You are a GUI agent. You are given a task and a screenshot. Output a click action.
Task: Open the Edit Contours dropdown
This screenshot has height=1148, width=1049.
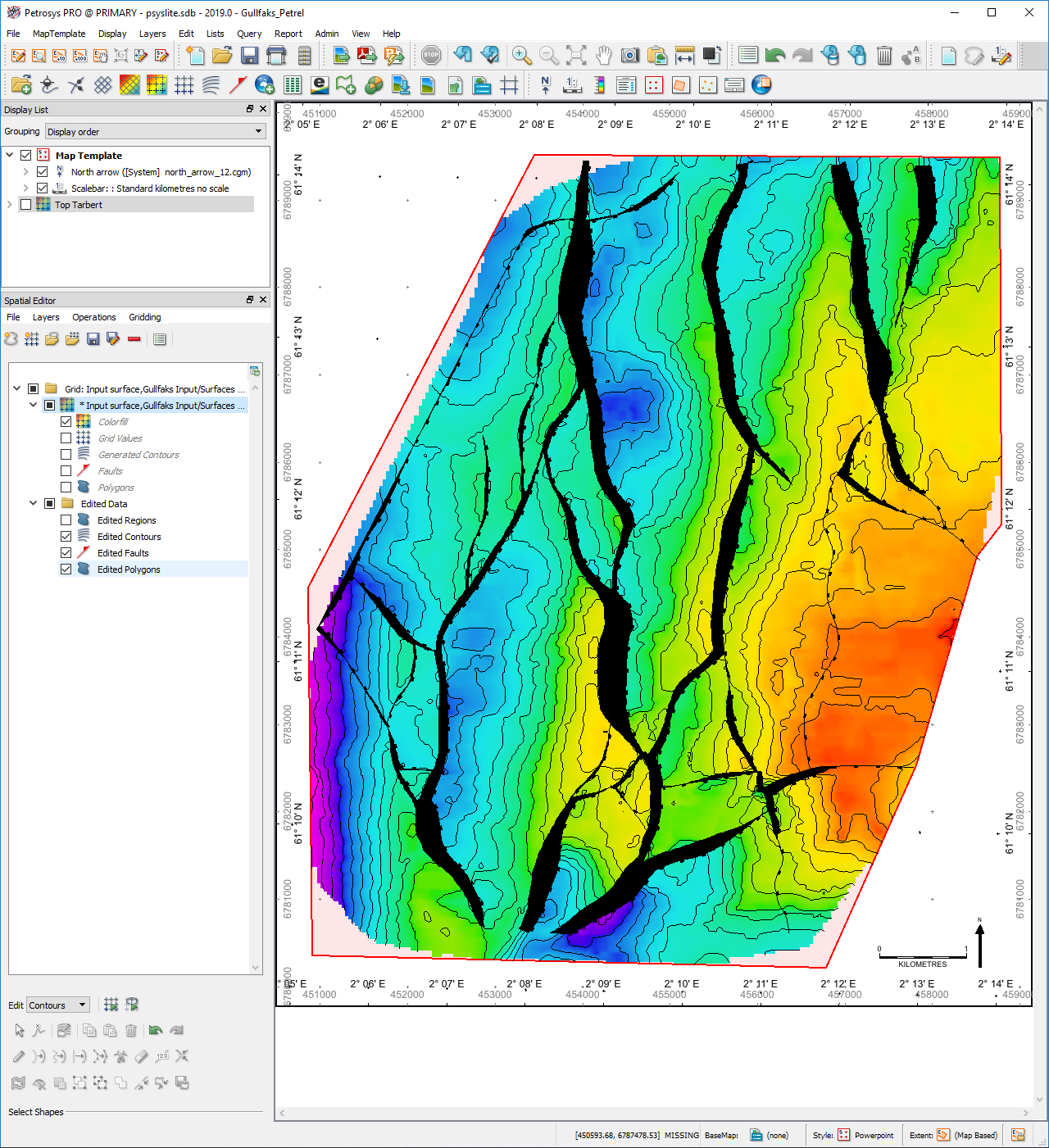[58, 1005]
